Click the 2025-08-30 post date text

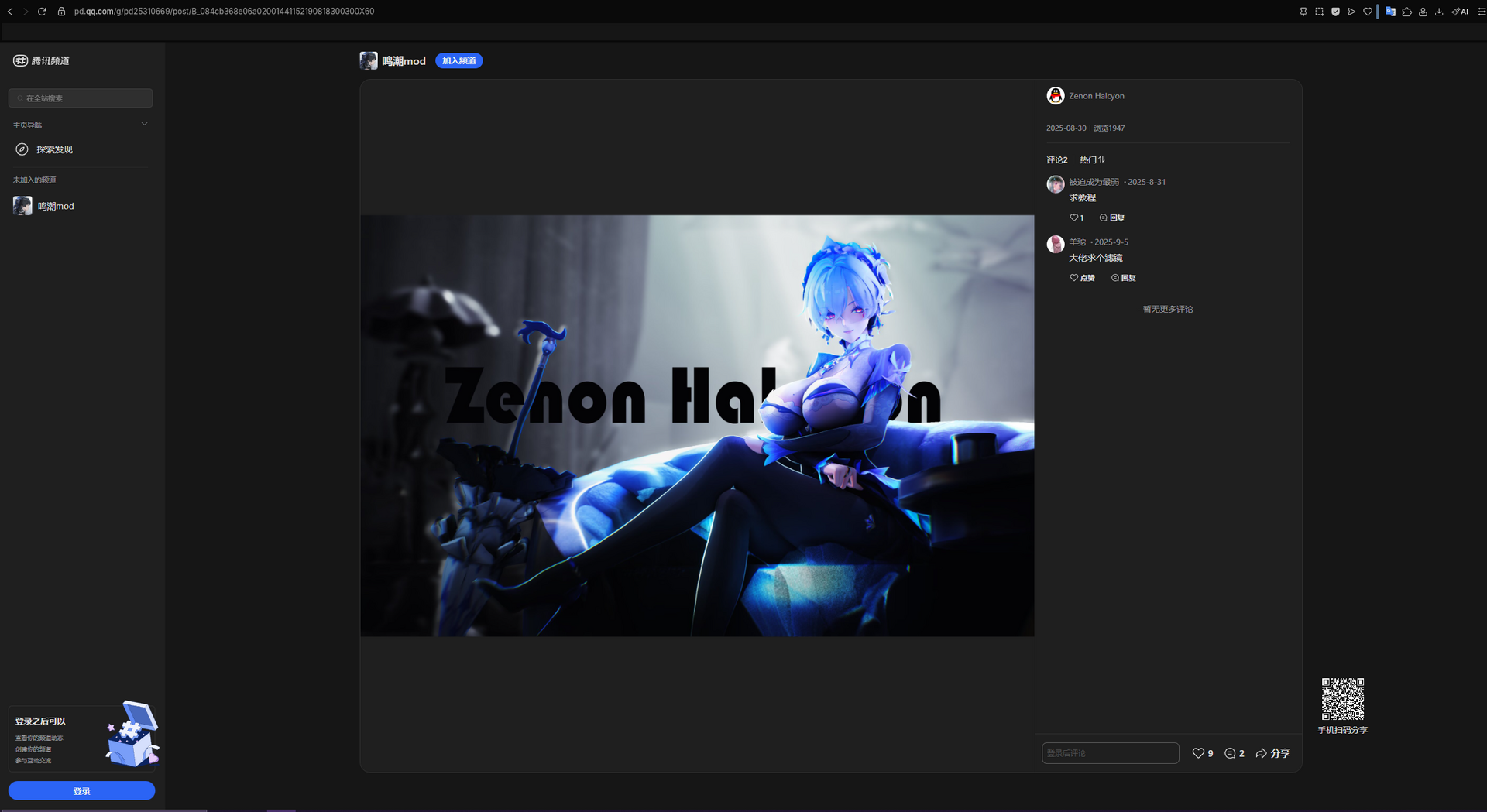pos(1066,128)
